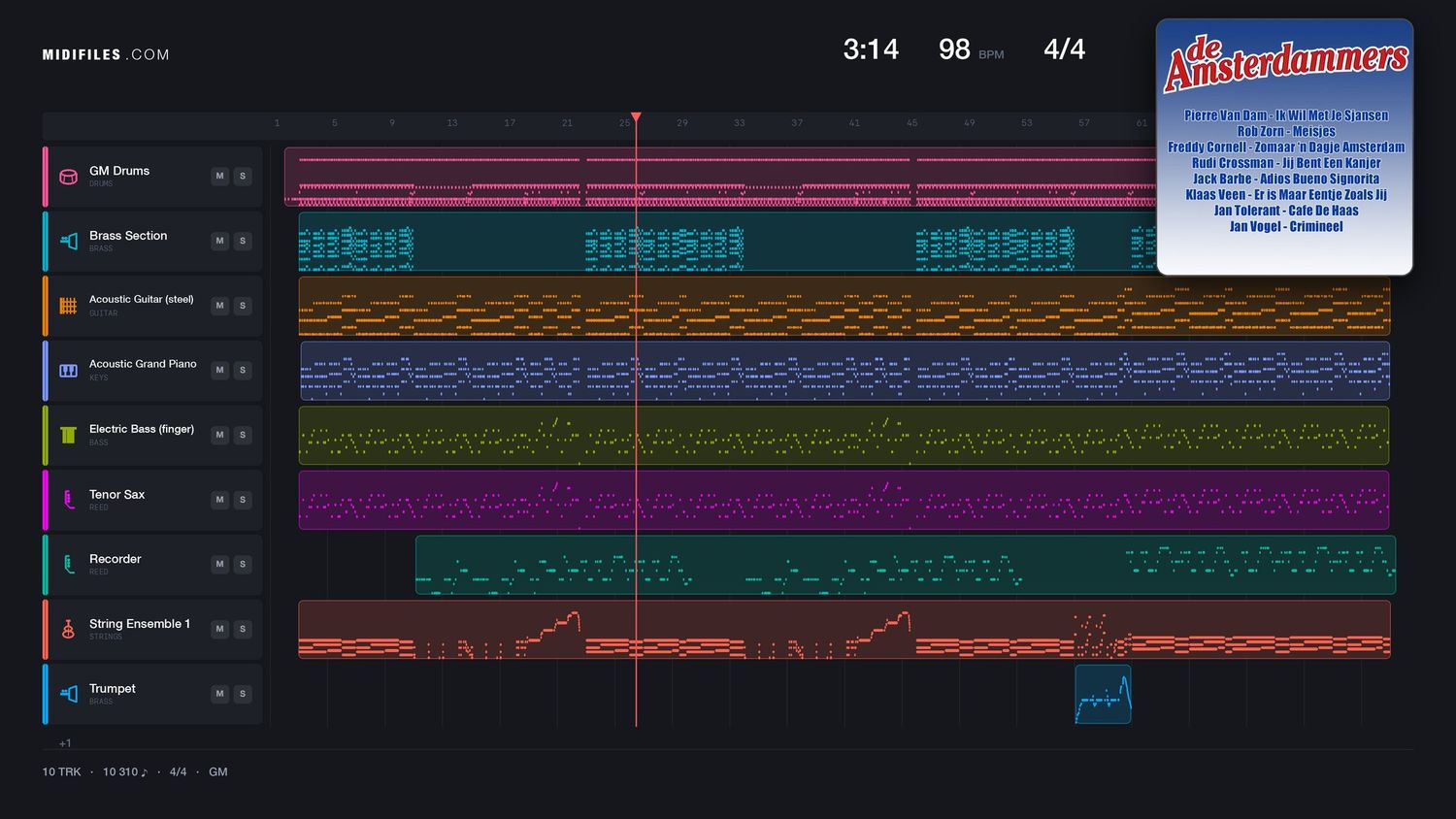Click the blue Acoustic Grand Piano clip

(845, 371)
